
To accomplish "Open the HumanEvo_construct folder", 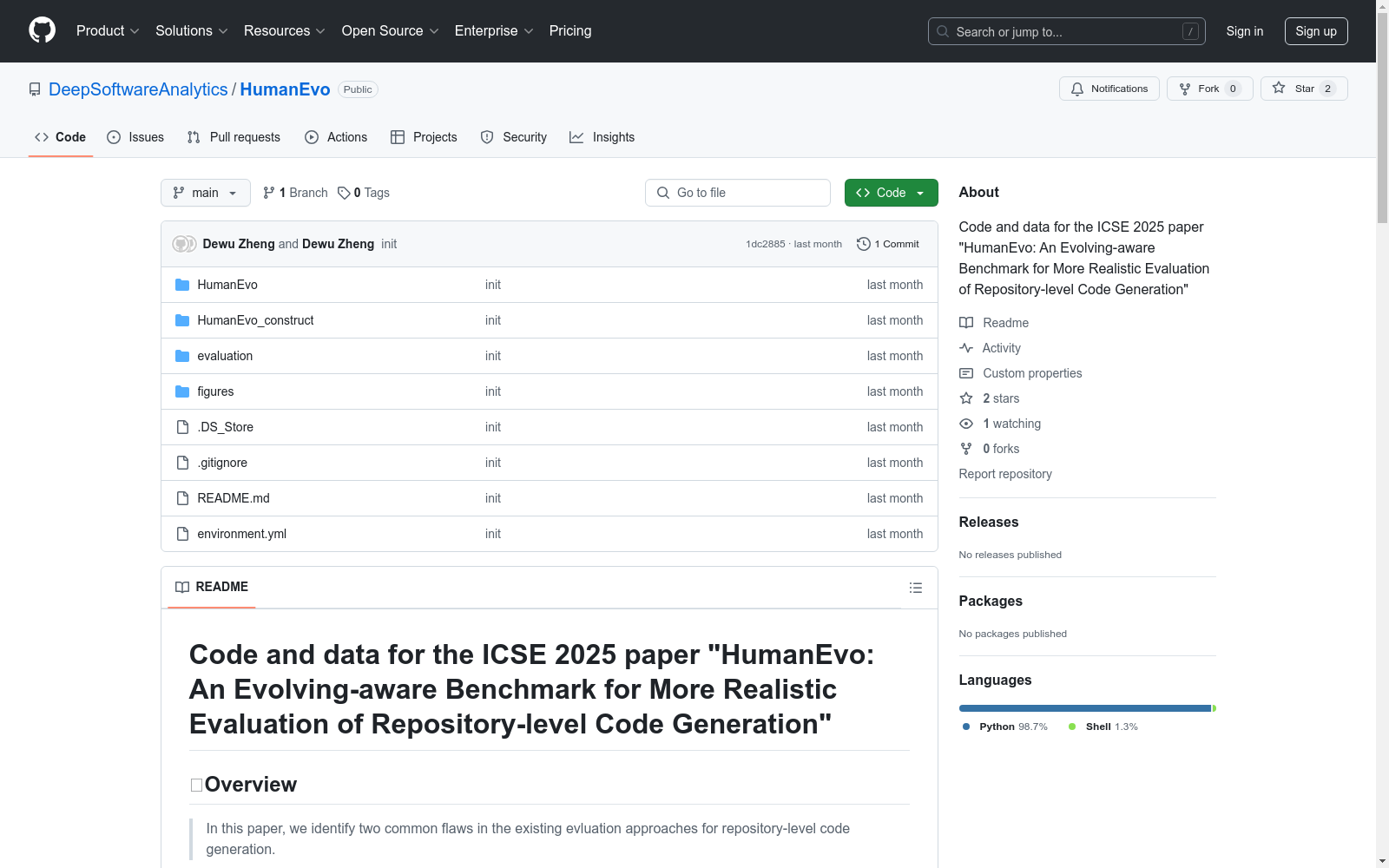I will pos(255,320).
